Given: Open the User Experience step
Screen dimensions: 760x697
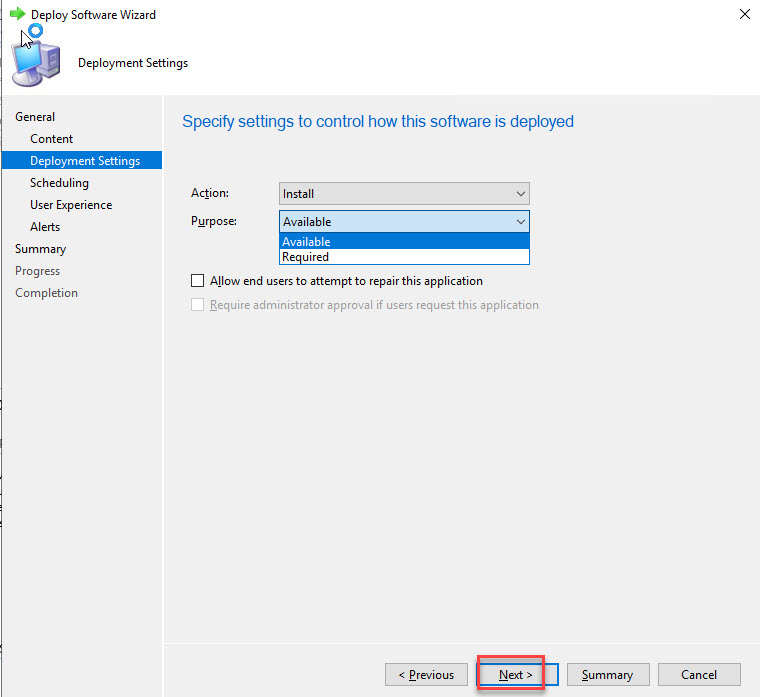Looking at the screenshot, I should click(x=71, y=205).
